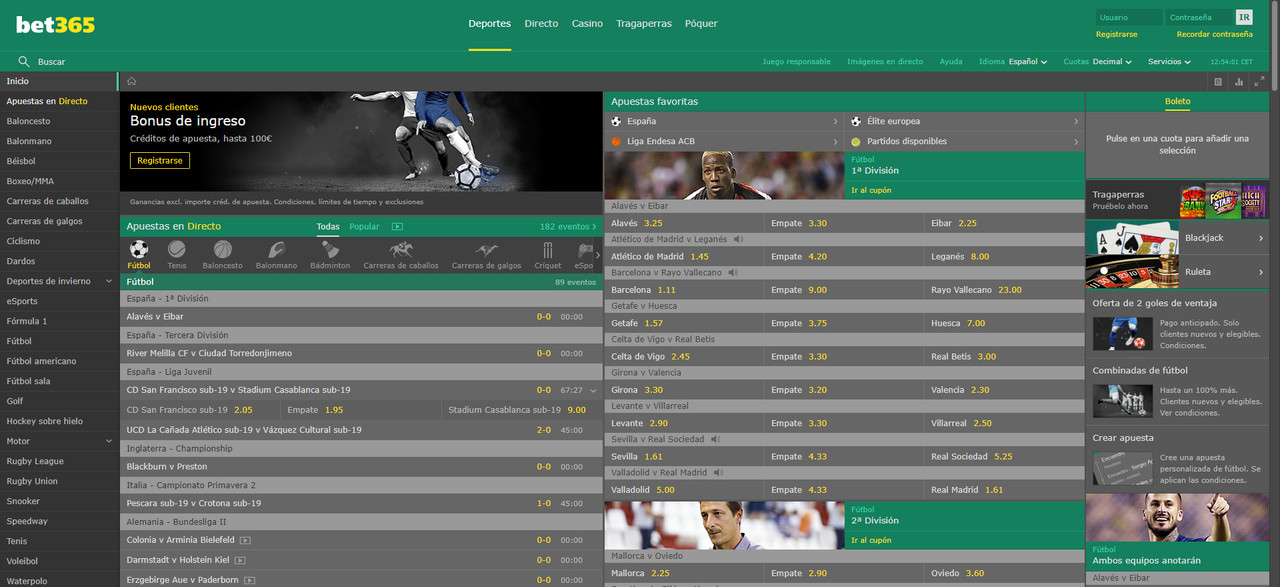Click sound icon beside Atlético de Madrid v Leganés
Image resolution: width=1280 pixels, height=587 pixels.
(x=738, y=239)
